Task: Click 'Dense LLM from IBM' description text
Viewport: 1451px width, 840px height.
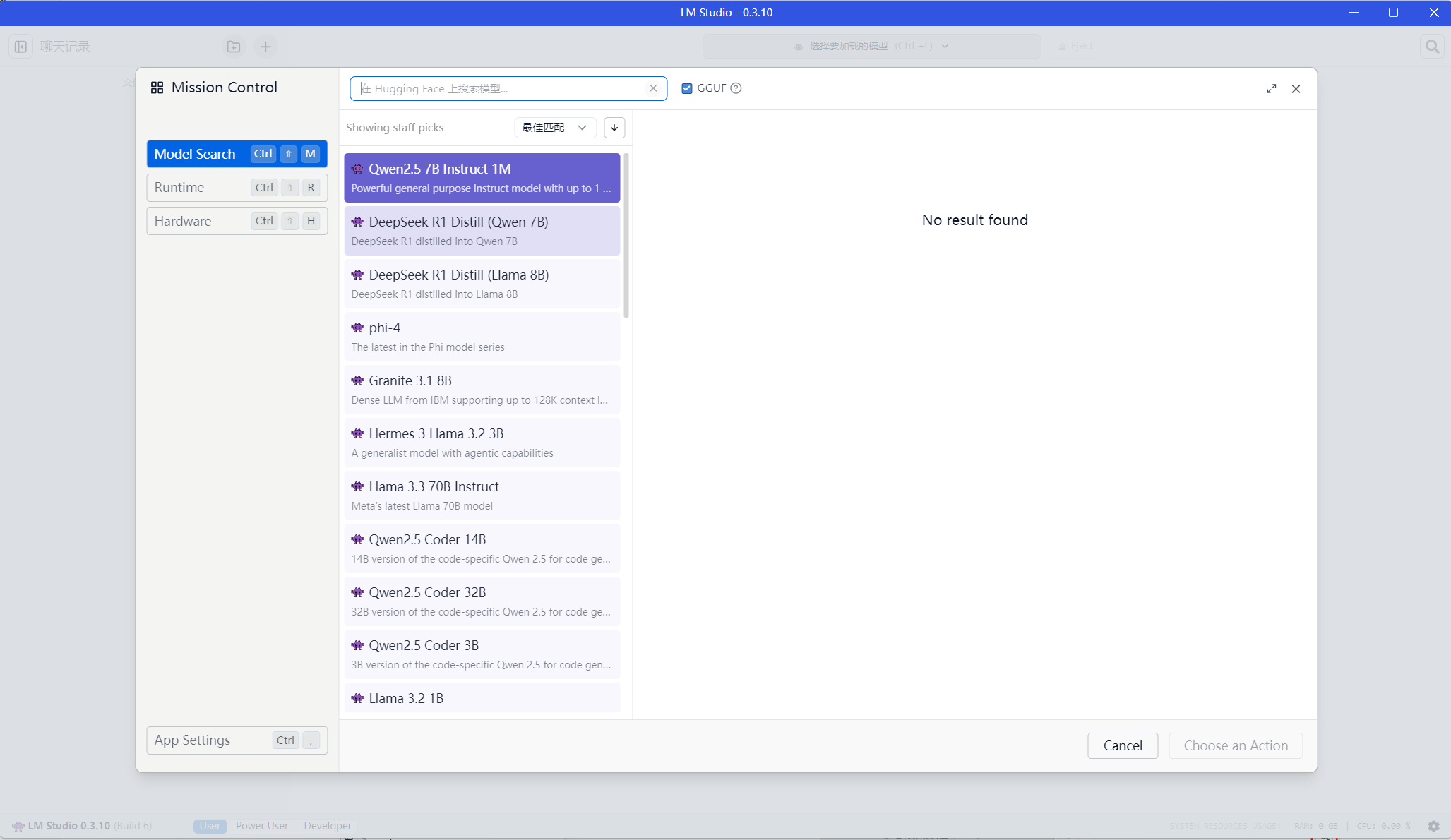Action: coord(479,400)
